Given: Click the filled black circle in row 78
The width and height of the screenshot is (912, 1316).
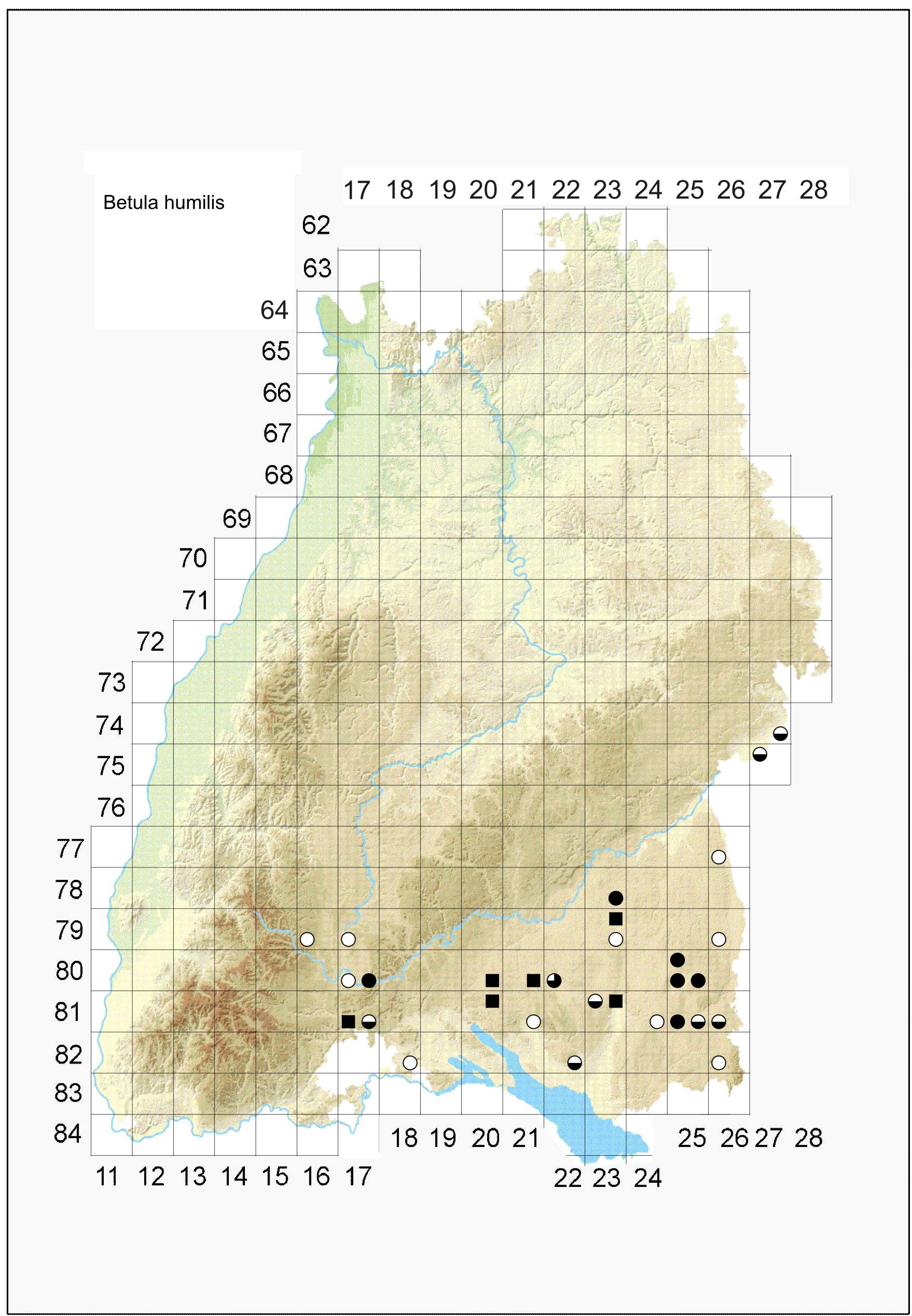Looking at the screenshot, I should coord(615,899).
